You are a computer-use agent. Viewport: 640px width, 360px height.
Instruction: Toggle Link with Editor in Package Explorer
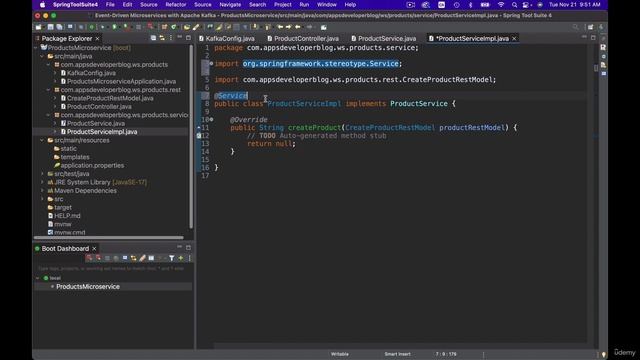162,38
